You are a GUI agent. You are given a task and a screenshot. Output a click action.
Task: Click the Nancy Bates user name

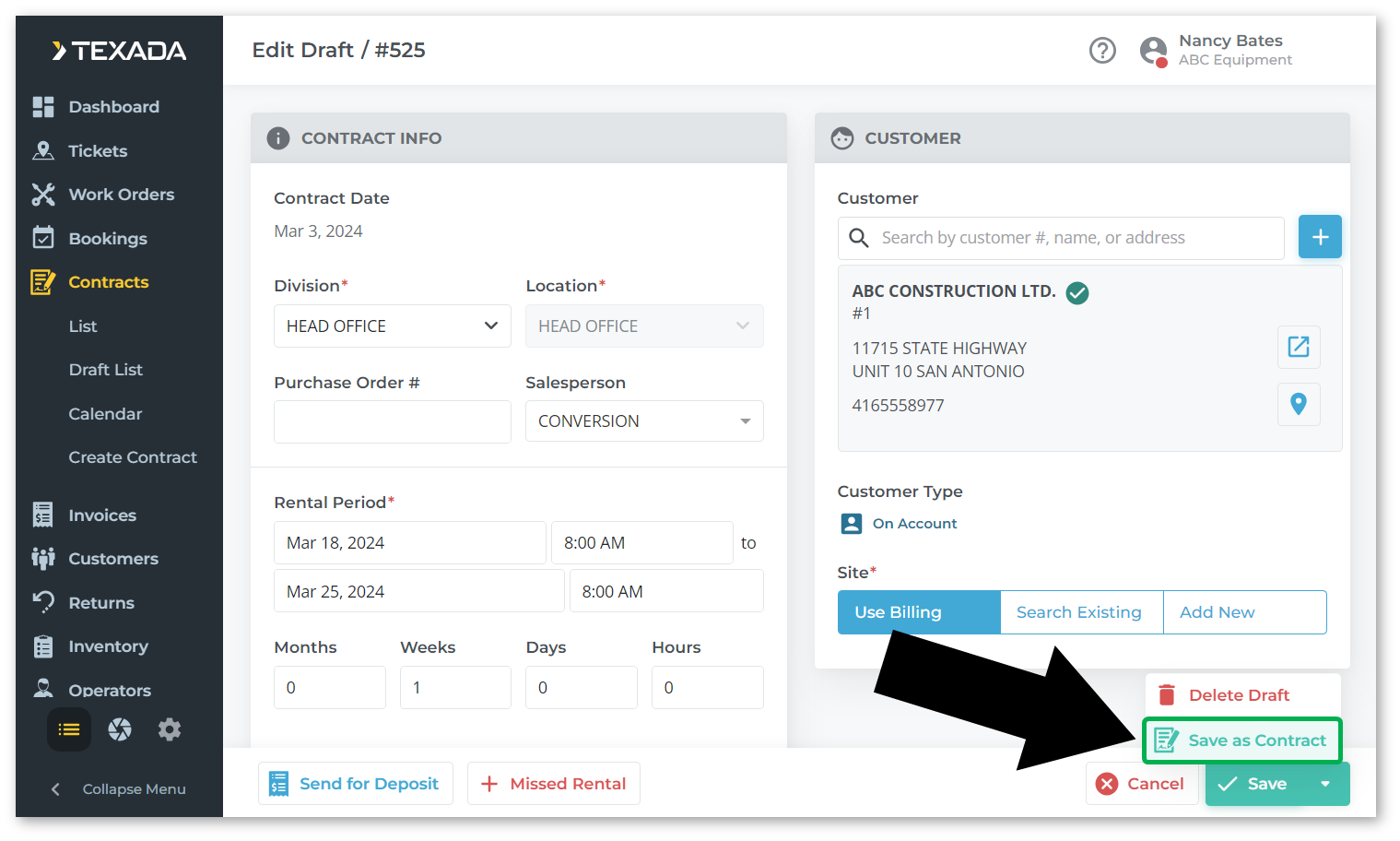pos(1230,41)
